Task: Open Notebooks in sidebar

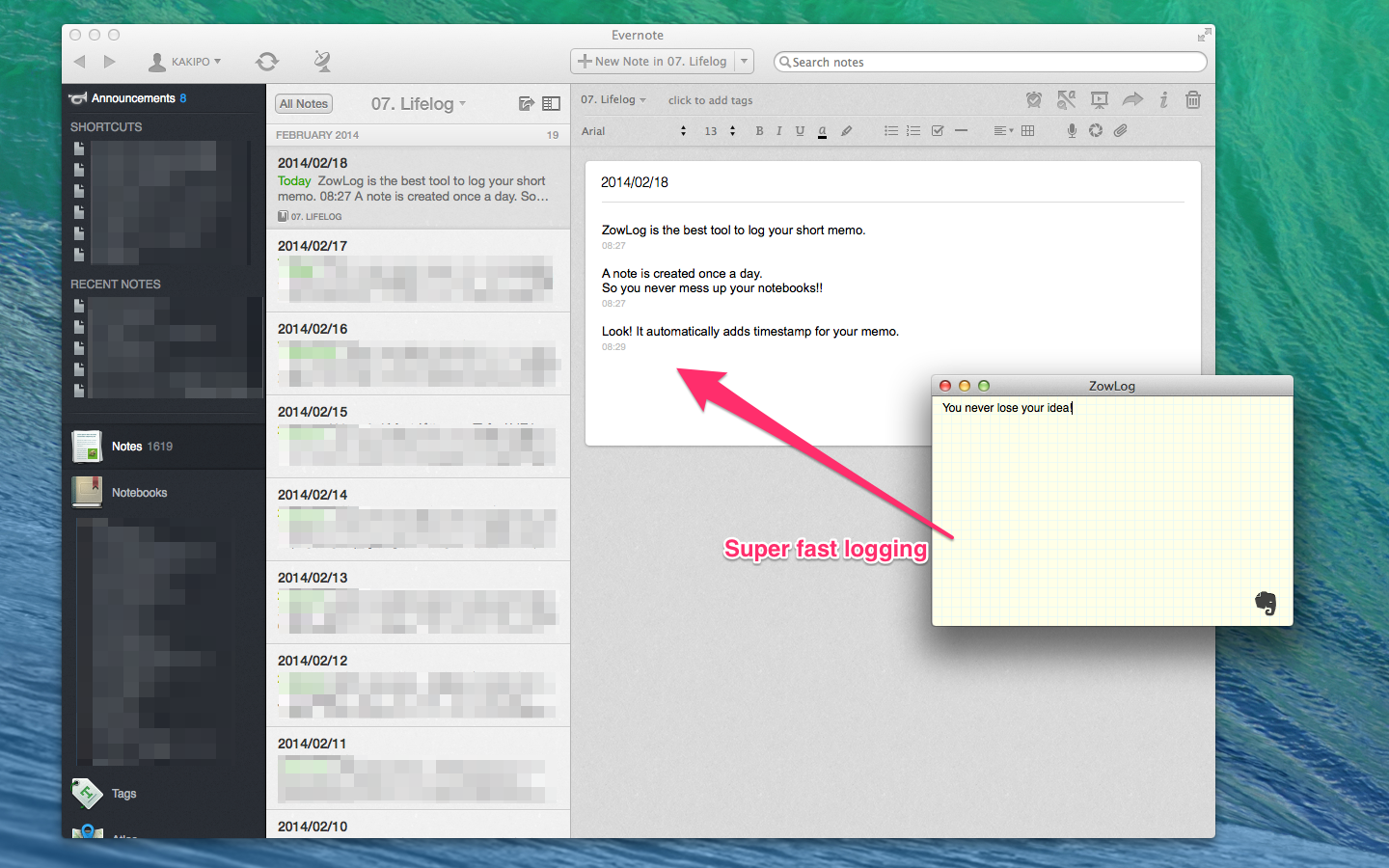Action: 164,493
